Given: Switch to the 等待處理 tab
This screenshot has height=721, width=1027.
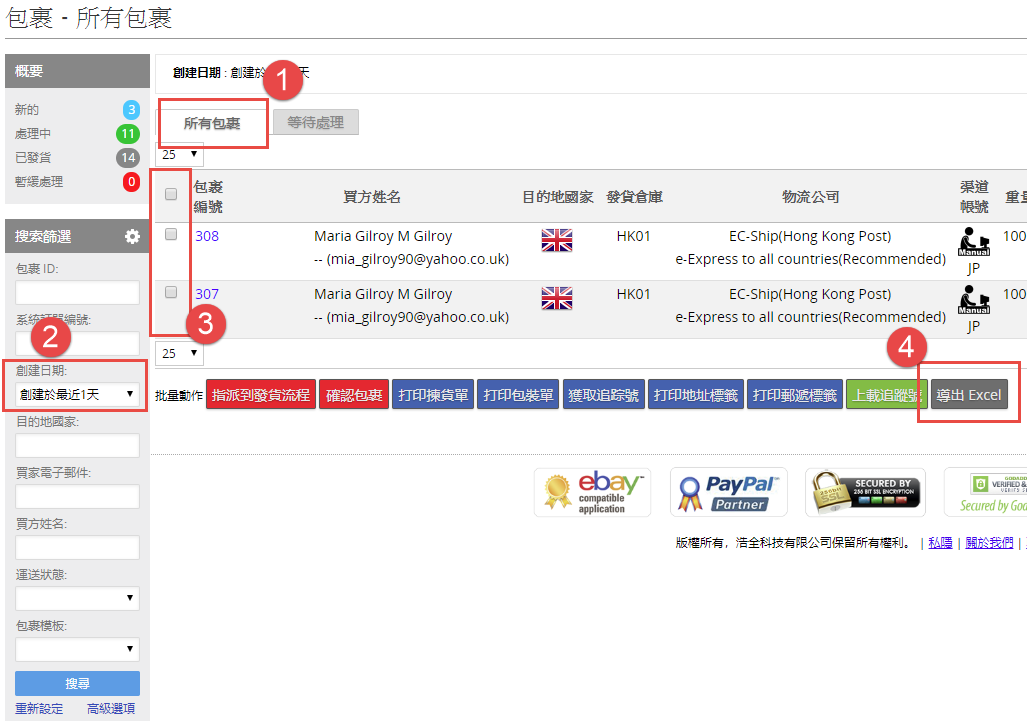Looking at the screenshot, I should point(316,122).
